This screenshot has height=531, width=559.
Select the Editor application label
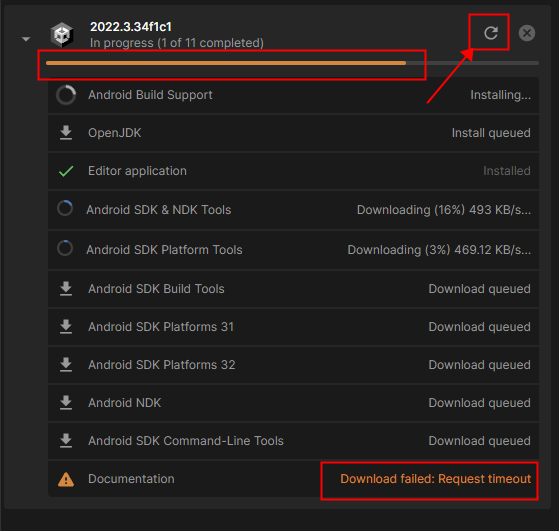click(137, 171)
